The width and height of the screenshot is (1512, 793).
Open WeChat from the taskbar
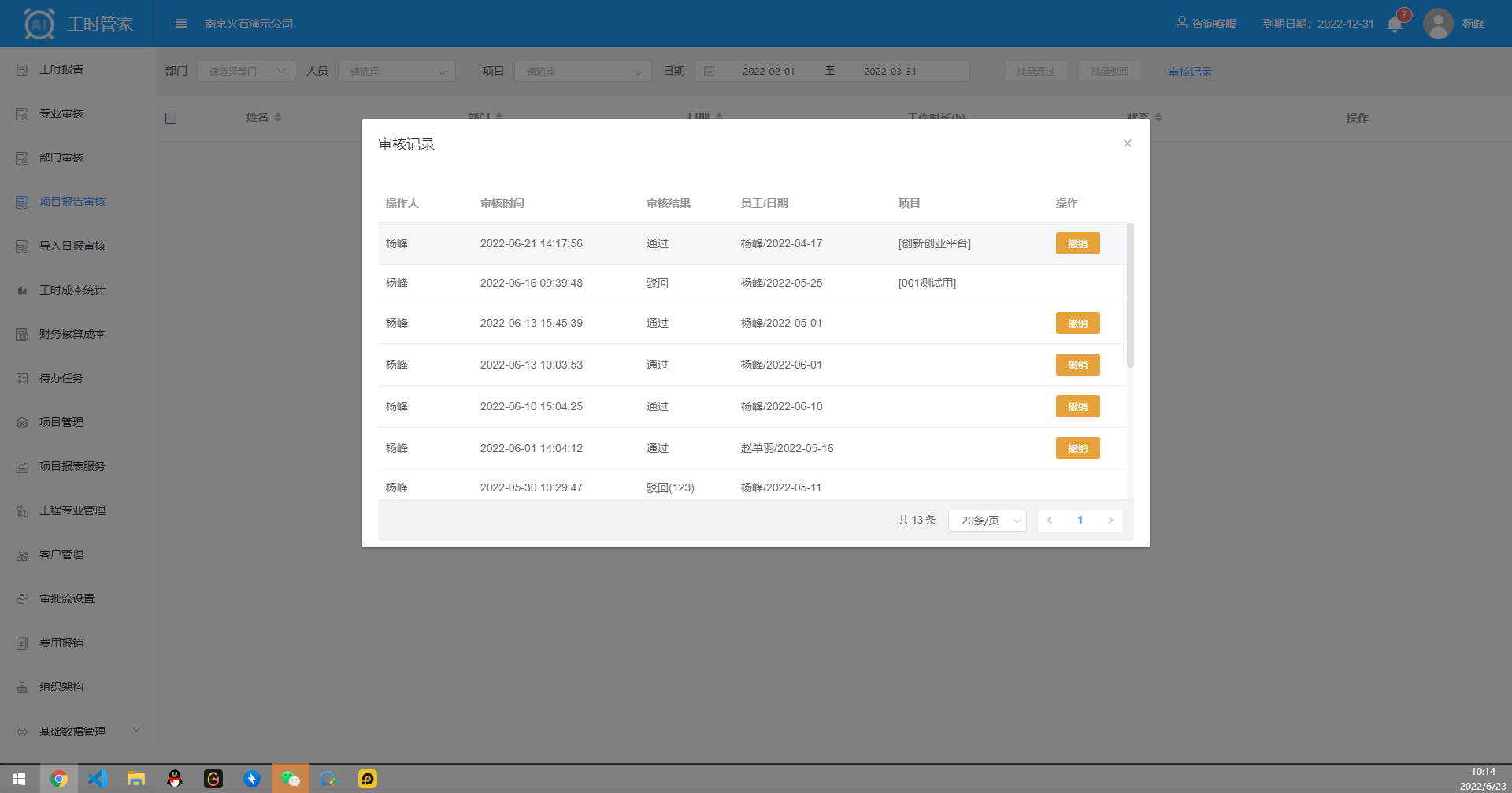tap(290, 779)
